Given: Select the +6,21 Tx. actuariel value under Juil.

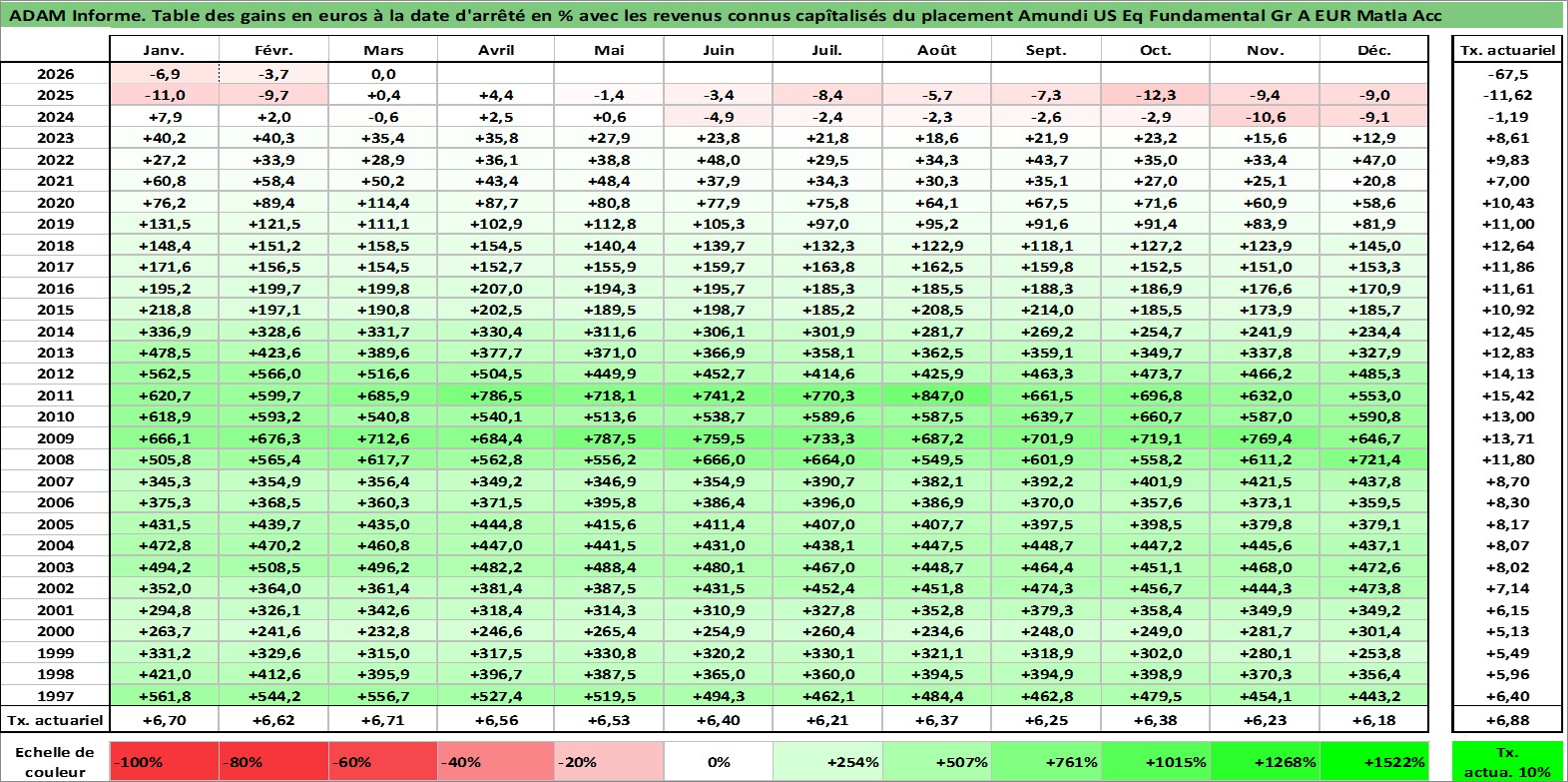Looking at the screenshot, I should (827, 720).
